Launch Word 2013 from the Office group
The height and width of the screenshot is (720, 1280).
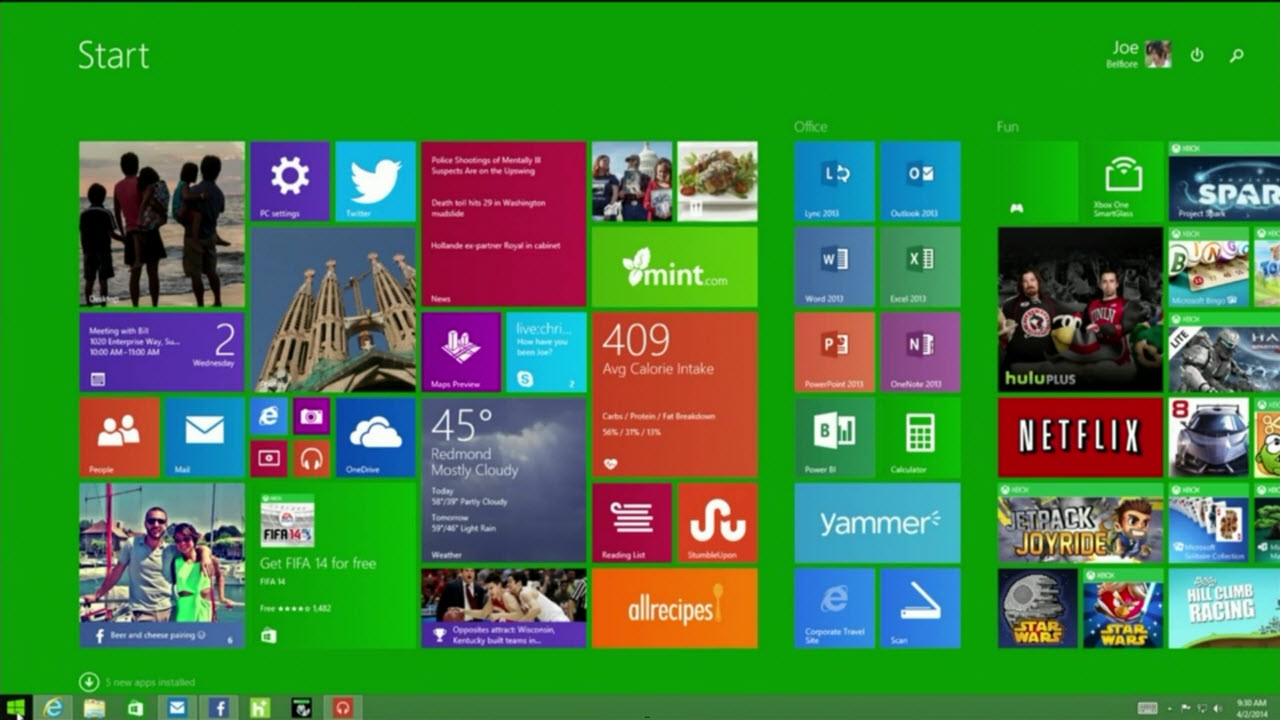point(835,267)
